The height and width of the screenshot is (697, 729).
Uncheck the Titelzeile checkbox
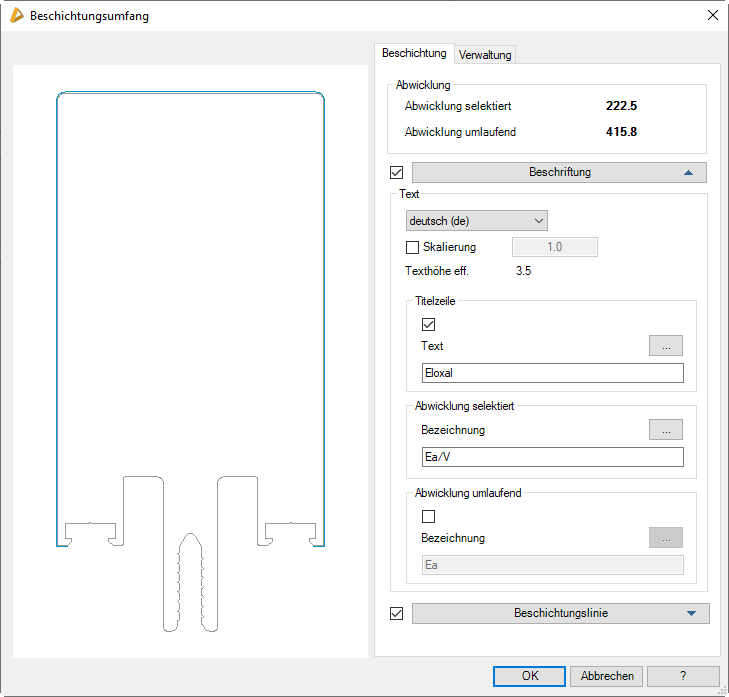pyautogui.click(x=429, y=324)
